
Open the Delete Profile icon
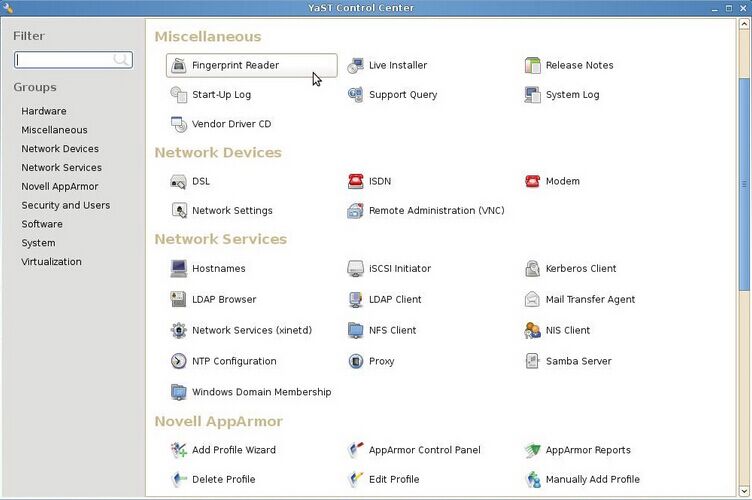click(178, 479)
